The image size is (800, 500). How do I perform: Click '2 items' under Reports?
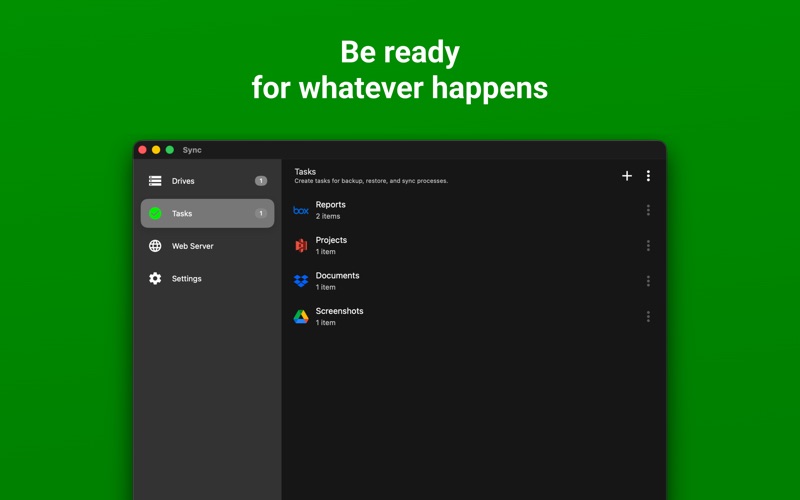328,216
